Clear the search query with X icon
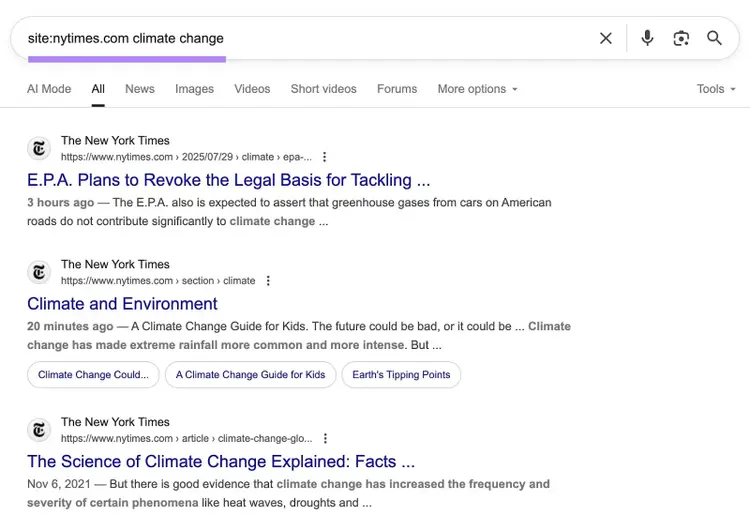 [606, 38]
